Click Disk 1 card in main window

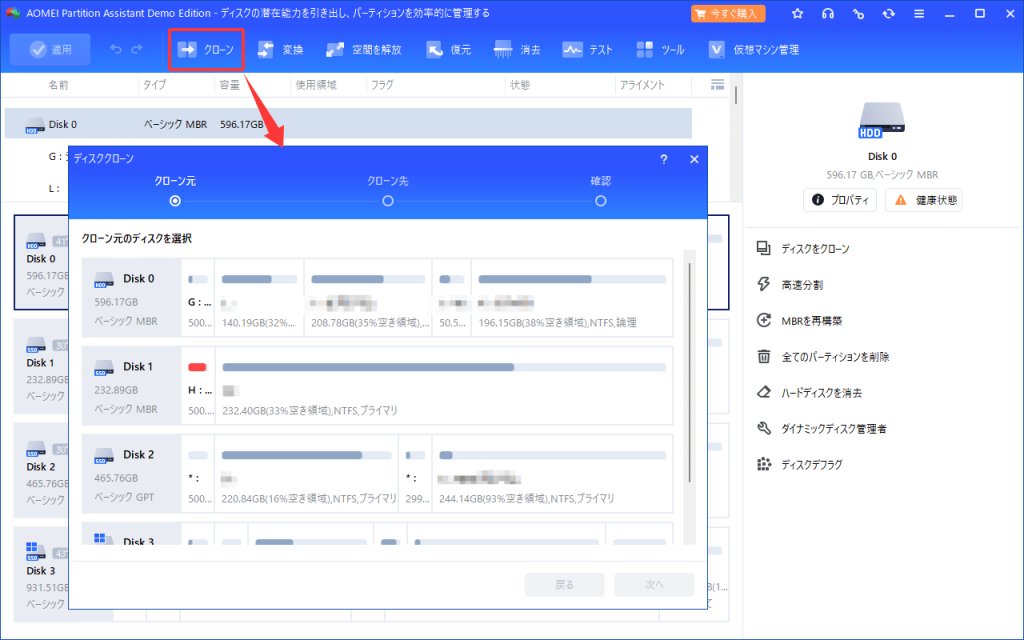(x=40, y=366)
